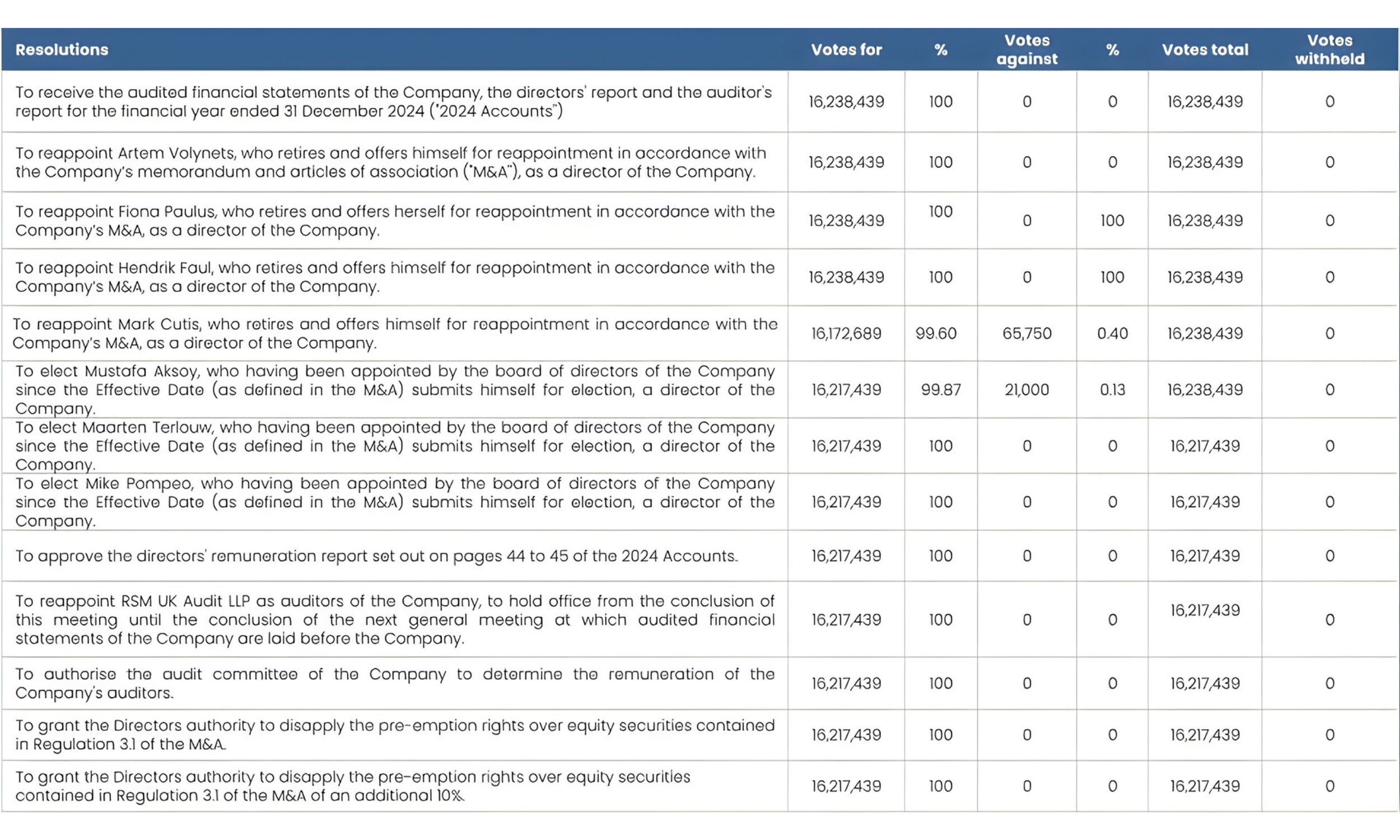
Task: Click the Mark Cutis reappointment resolution
Action: coord(394,333)
